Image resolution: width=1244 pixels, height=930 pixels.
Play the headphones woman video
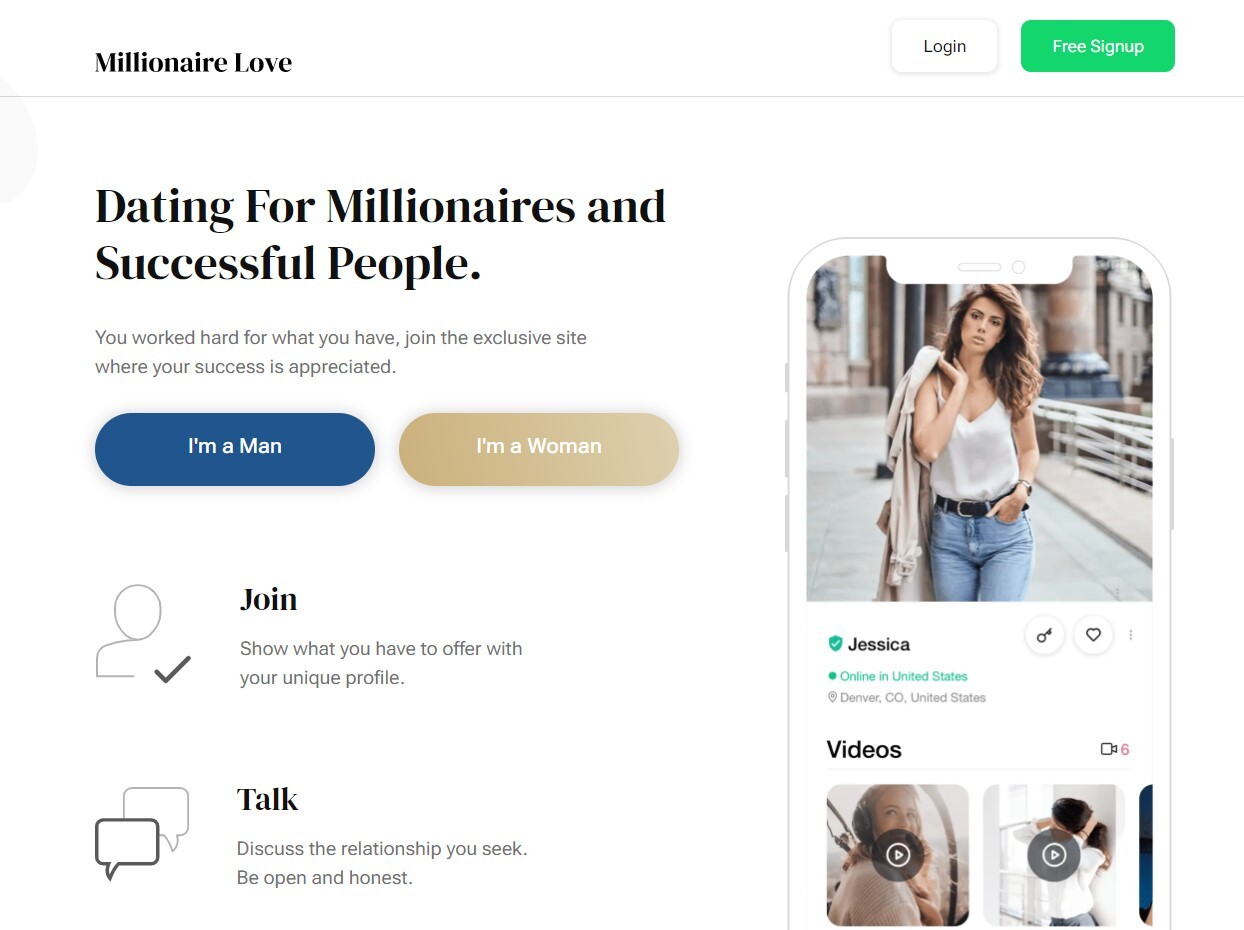click(x=897, y=855)
